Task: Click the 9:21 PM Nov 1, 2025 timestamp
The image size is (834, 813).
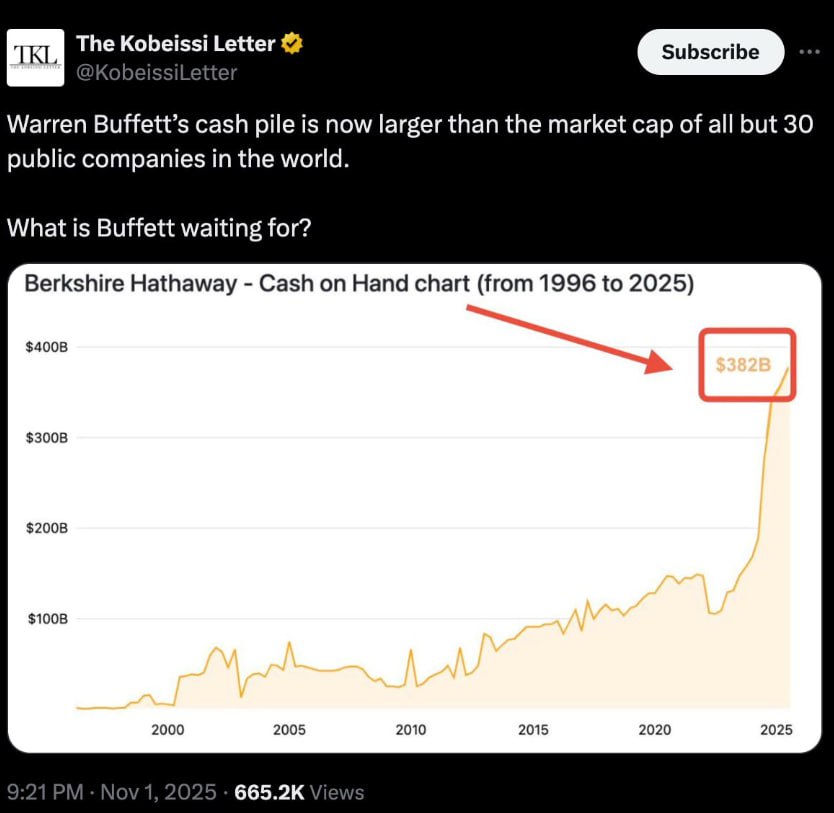Action: click(112, 792)
